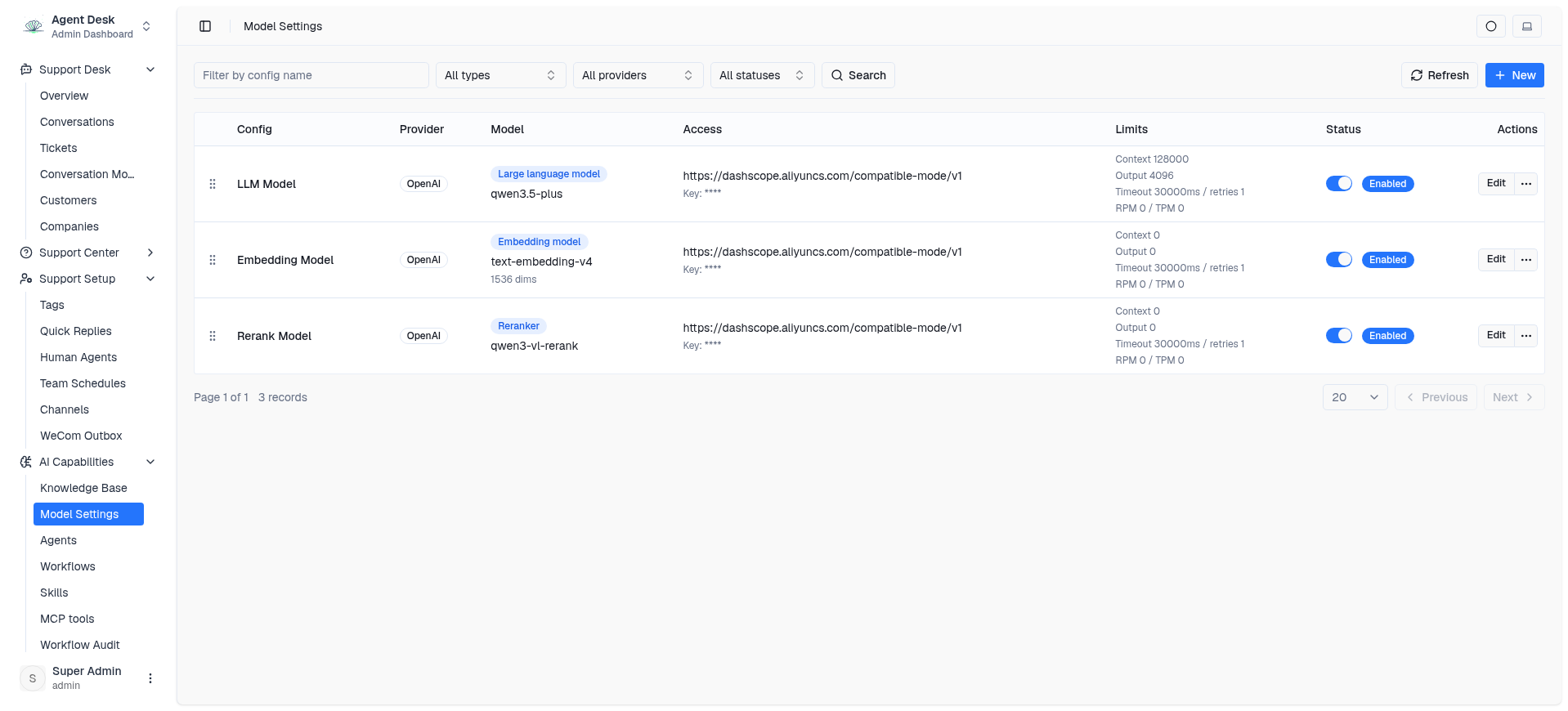This screenshot has width=1568, height=711.
Task: Open more actions for Embedding Model
Action: (x=1526, y=260)
